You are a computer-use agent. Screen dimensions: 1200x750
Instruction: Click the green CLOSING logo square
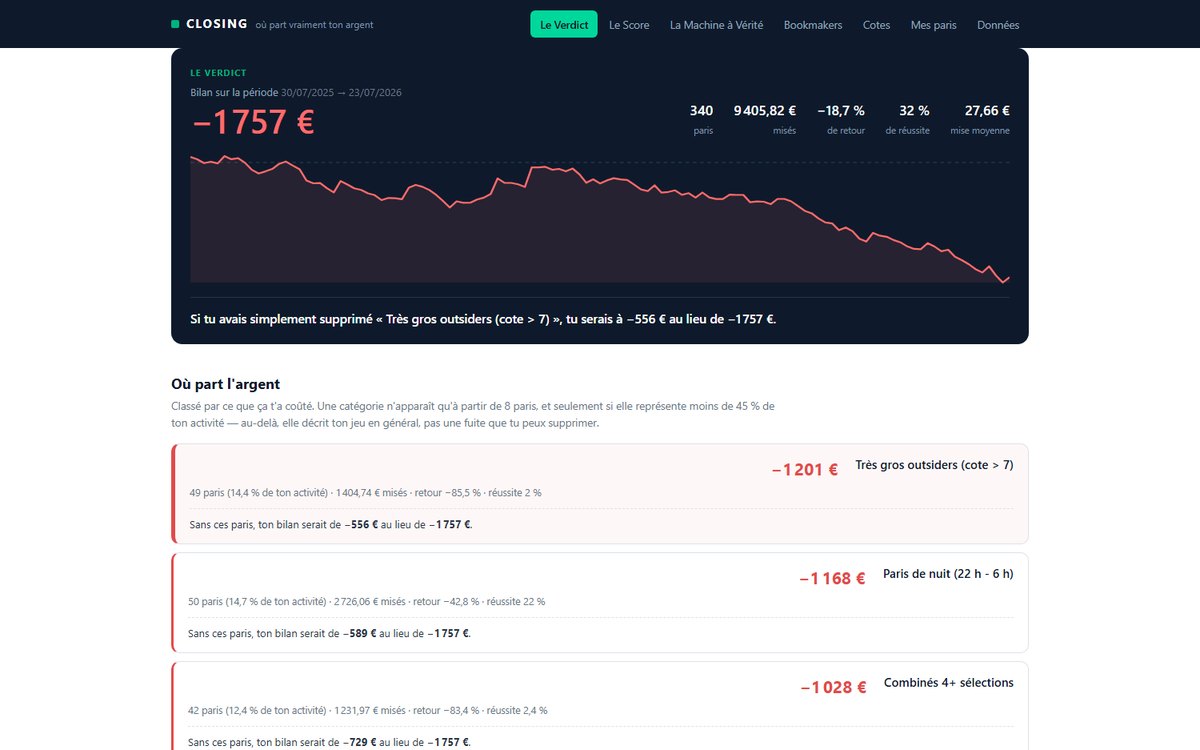coord(175,24)
